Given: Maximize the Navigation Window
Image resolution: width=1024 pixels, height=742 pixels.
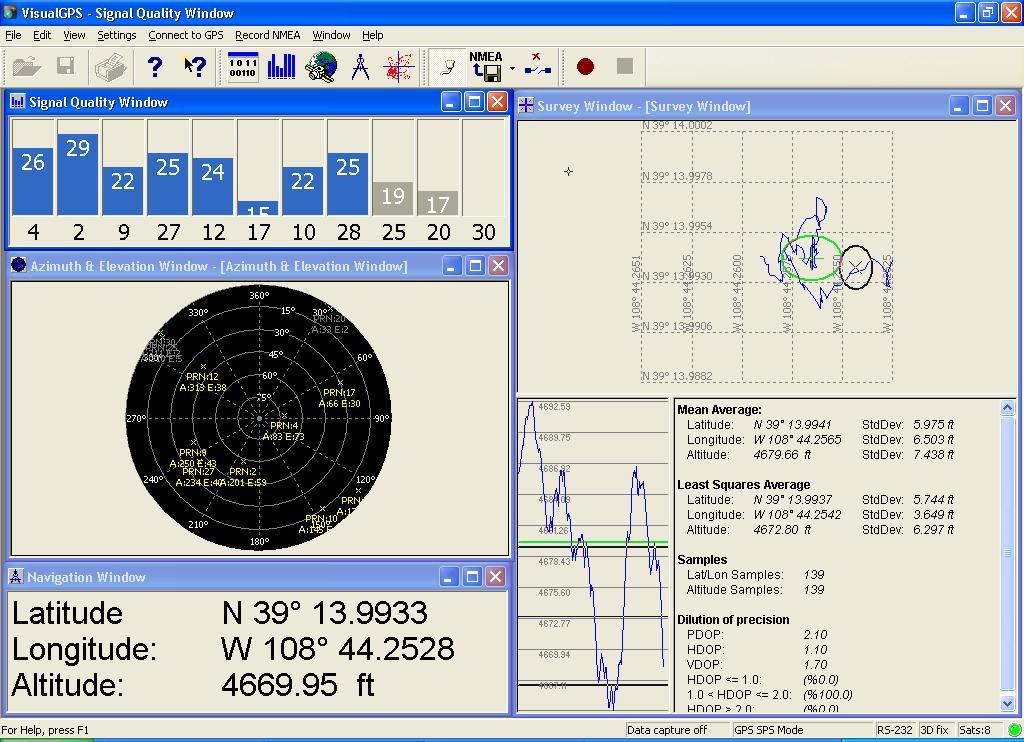Looking at the screenshot, I should coord(472,577).
